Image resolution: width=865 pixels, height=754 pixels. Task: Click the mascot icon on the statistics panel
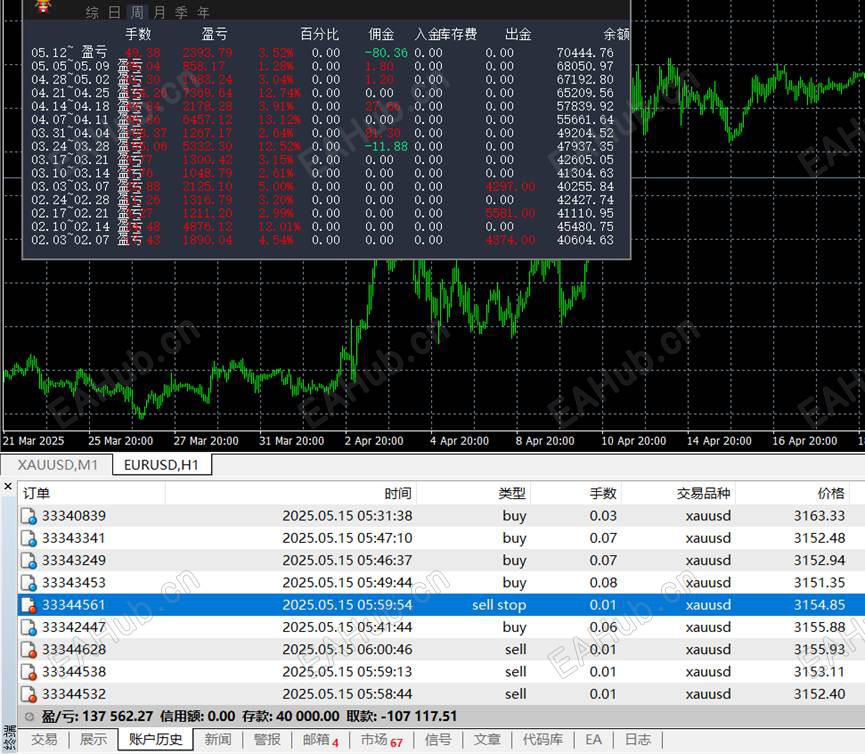(x=43, y=7)
